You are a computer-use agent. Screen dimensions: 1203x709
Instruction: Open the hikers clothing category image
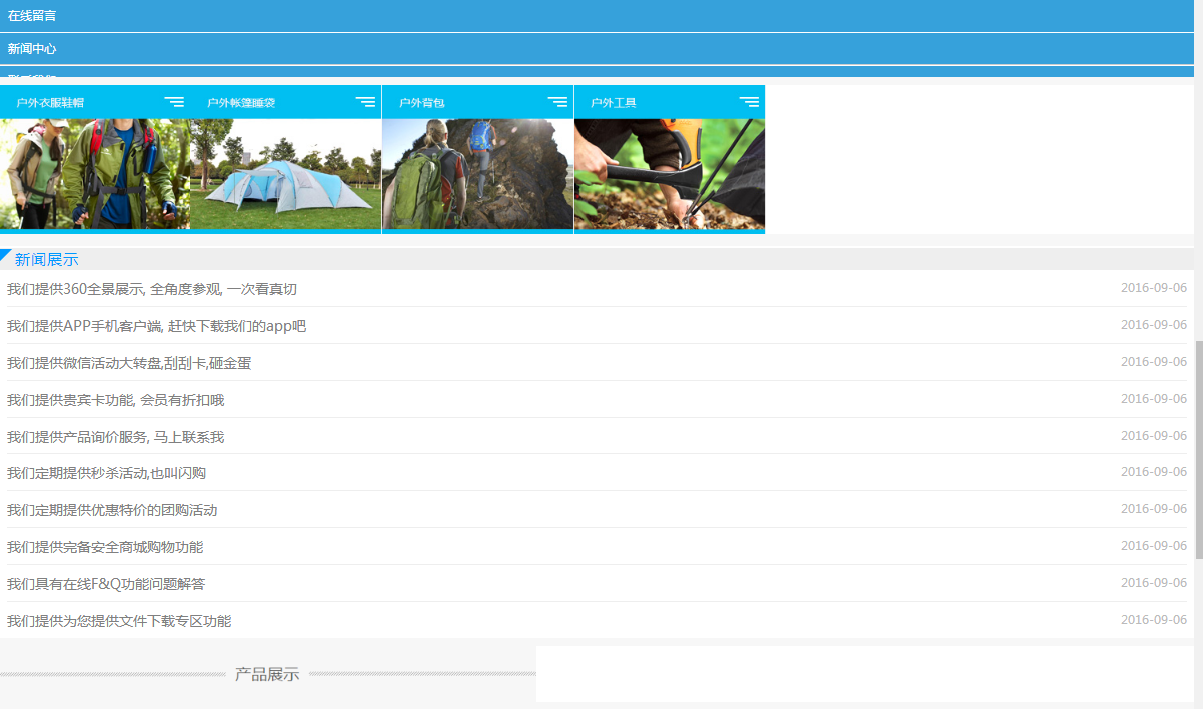coord(94,174)
